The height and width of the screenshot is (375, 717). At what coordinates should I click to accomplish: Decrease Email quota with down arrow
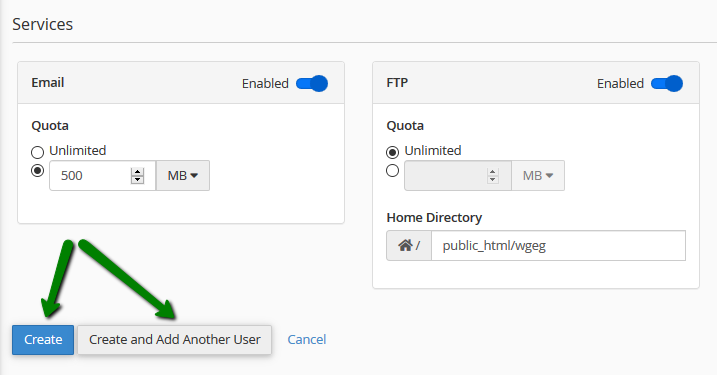coord(137,180)
